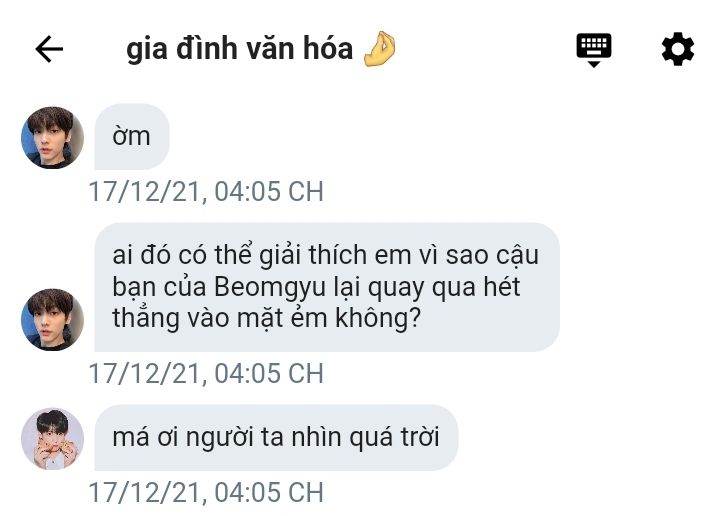The image size is (720, 516).
Task: Click the words "văn hóa" in the header
Action: point(299,48)
